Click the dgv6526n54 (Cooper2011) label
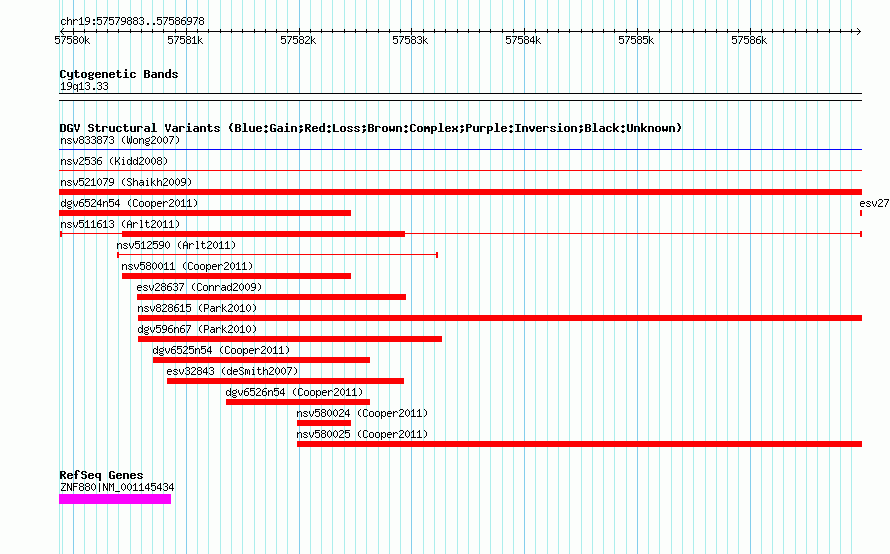This screenshot has width=890, height=554. coord(294,392)
